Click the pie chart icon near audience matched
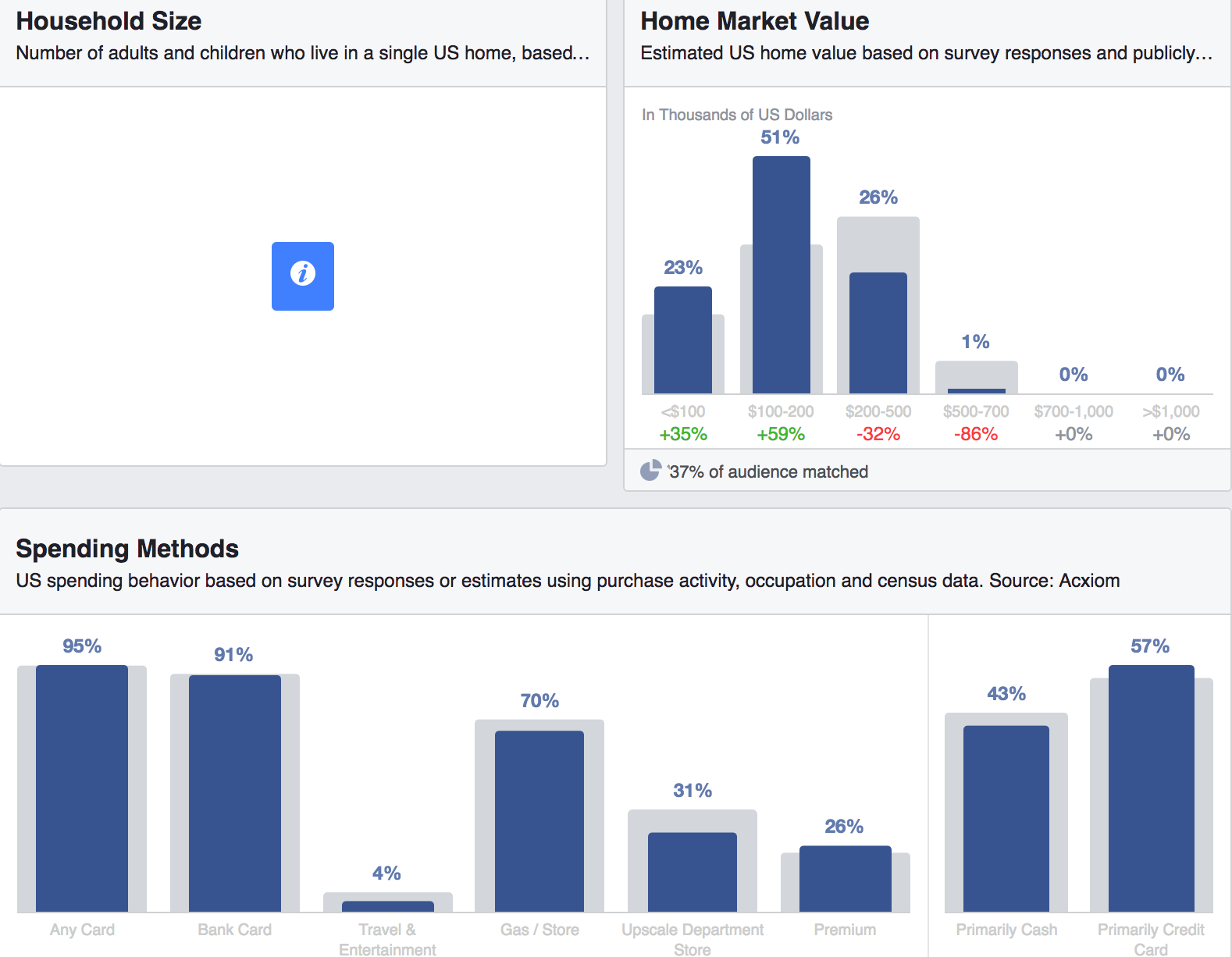The height and width of the screenshot is (957, 1232). click(649, 471)
